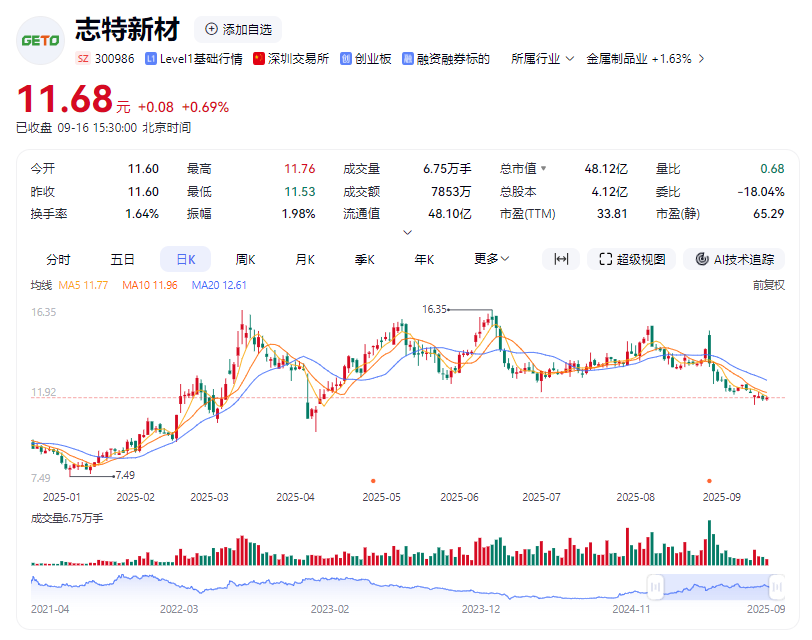The width and height of the screenshot is (812, 640).
Task: Click the 量比 value 0.68
Action: tap(772, 169)
